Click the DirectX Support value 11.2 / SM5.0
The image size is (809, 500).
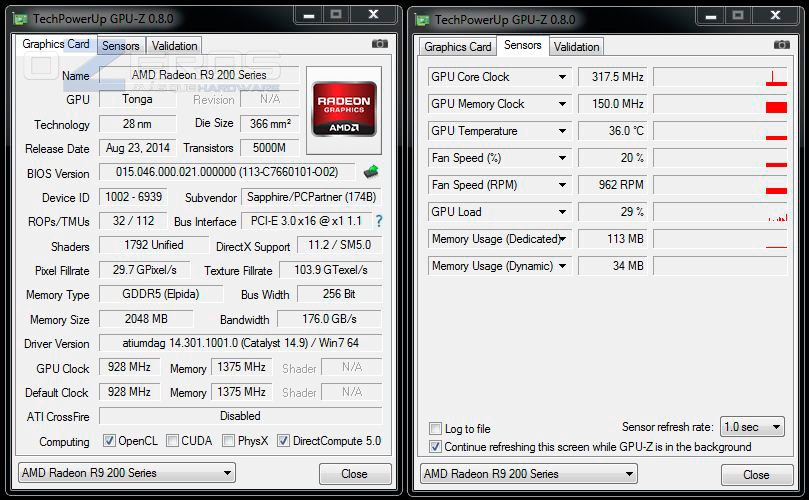click(339, 245)
